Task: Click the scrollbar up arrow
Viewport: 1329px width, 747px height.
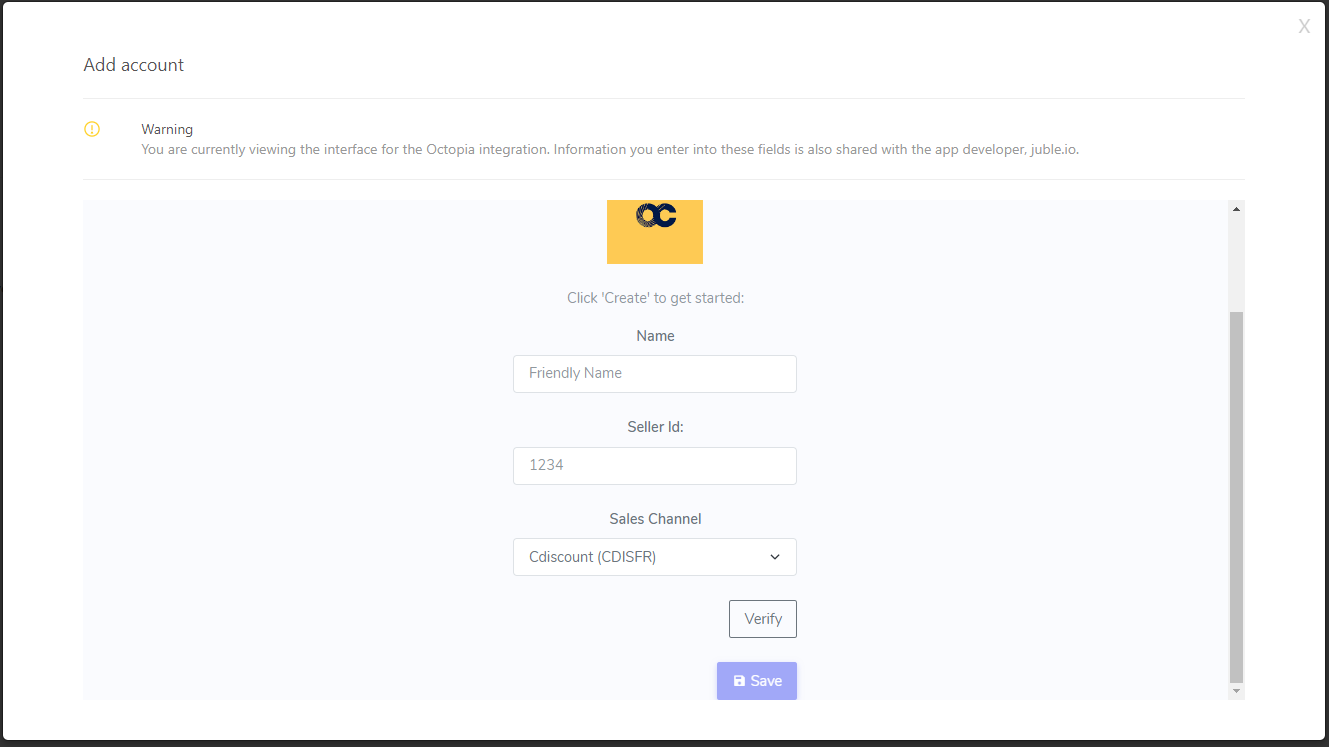Action: pyautogui.click(x=1236, y=209)
